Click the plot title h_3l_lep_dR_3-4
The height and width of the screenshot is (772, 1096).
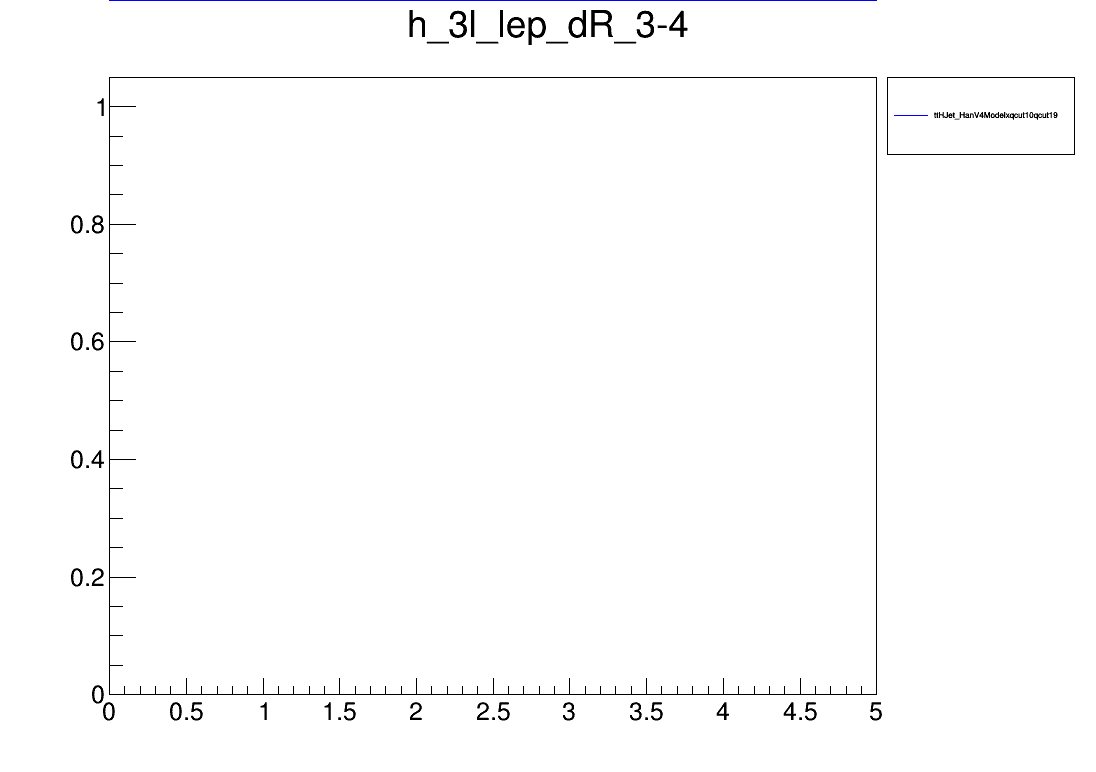(x=547, y=26)
